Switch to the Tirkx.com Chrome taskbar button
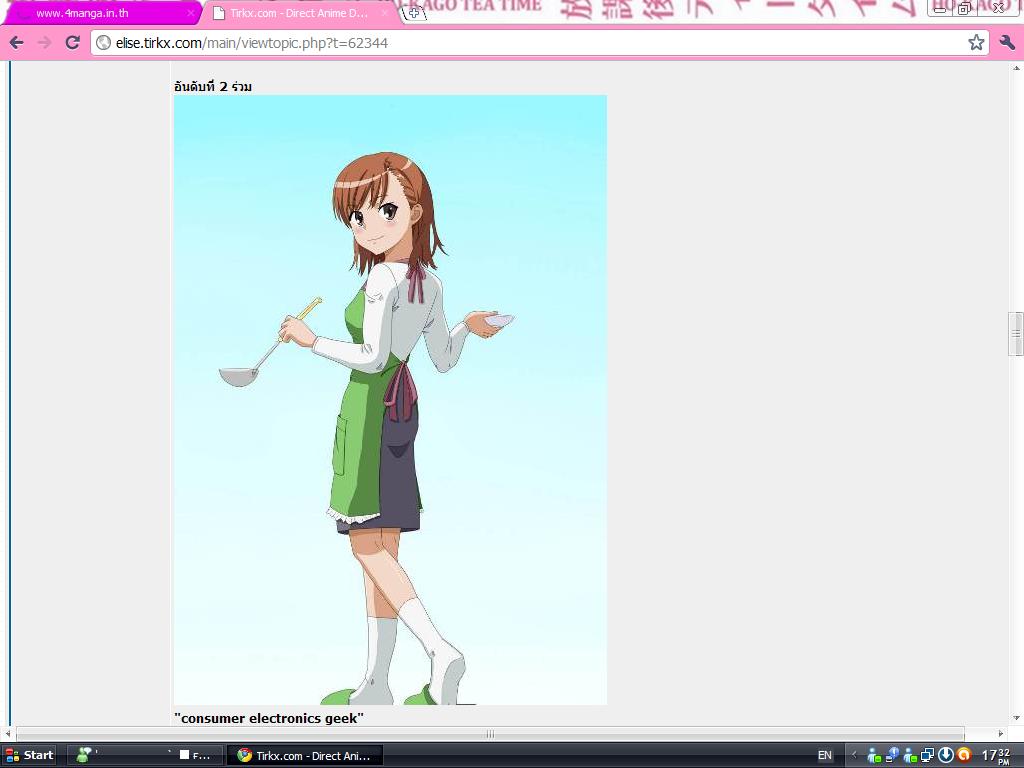 [305, 756]
